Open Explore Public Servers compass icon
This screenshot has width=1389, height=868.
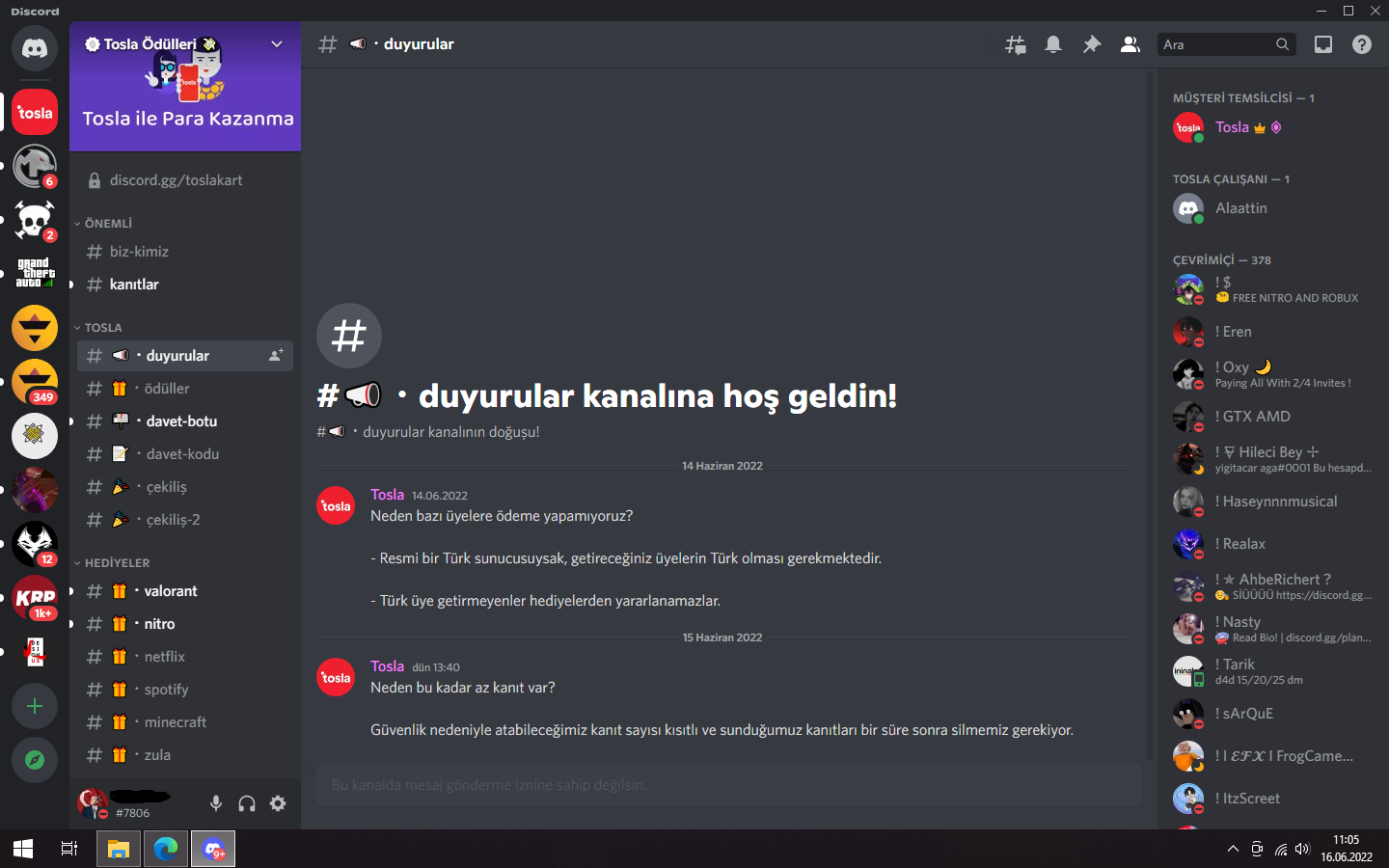click(x=35, y=760)
